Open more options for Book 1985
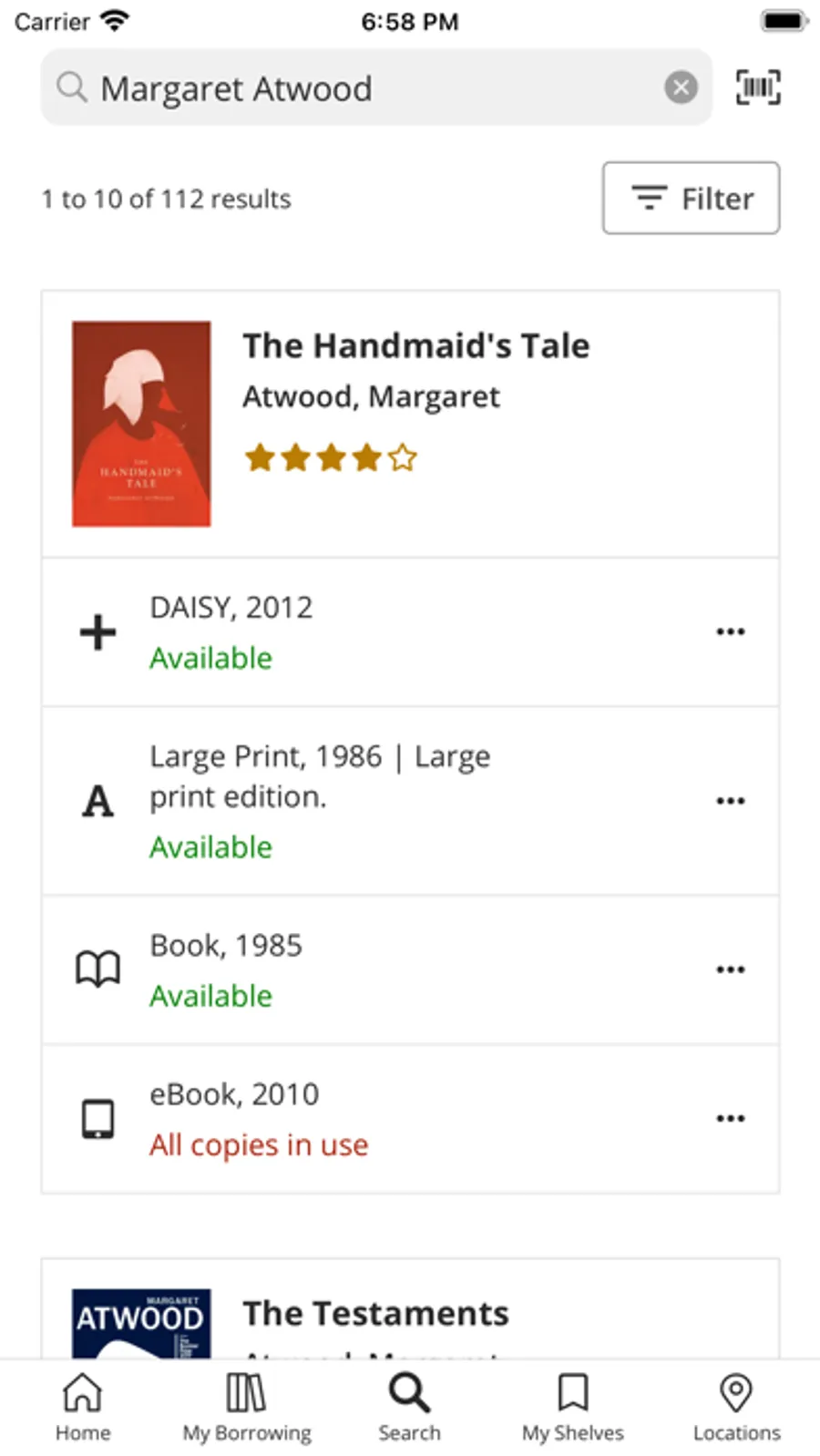This screenshot has height=1456, width=820. pyautogui.click(x=730, y=969)
